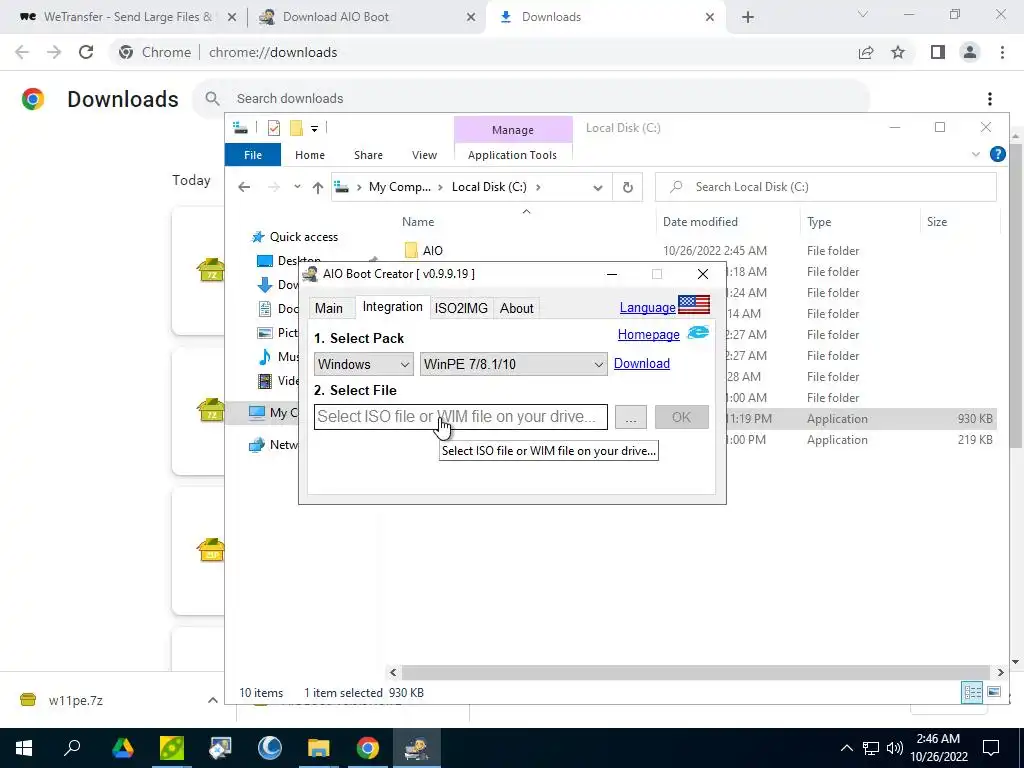
Task: Open the Share ribbon tab
Action: [x=368, y=155]
